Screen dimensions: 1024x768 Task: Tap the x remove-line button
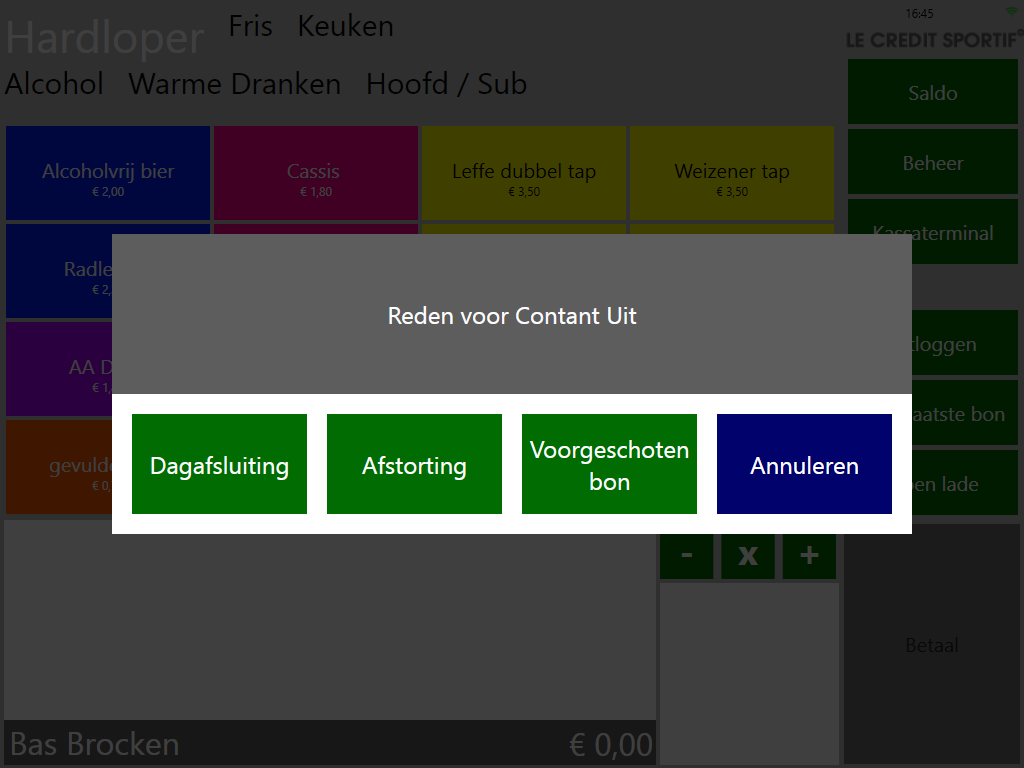(748, 556)
